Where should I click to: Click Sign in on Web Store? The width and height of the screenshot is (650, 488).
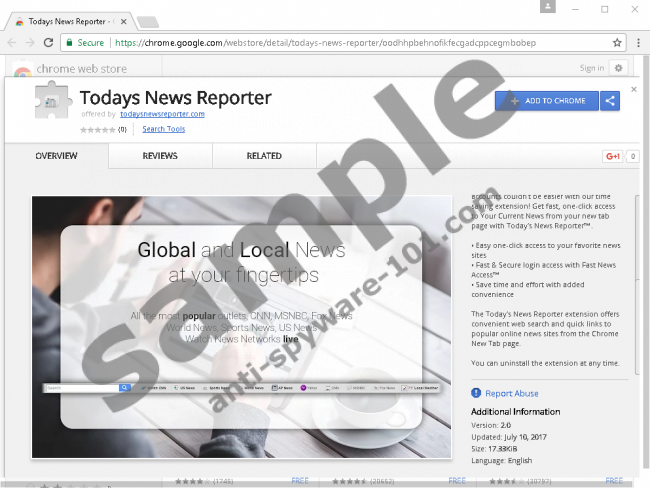point(592,68)
